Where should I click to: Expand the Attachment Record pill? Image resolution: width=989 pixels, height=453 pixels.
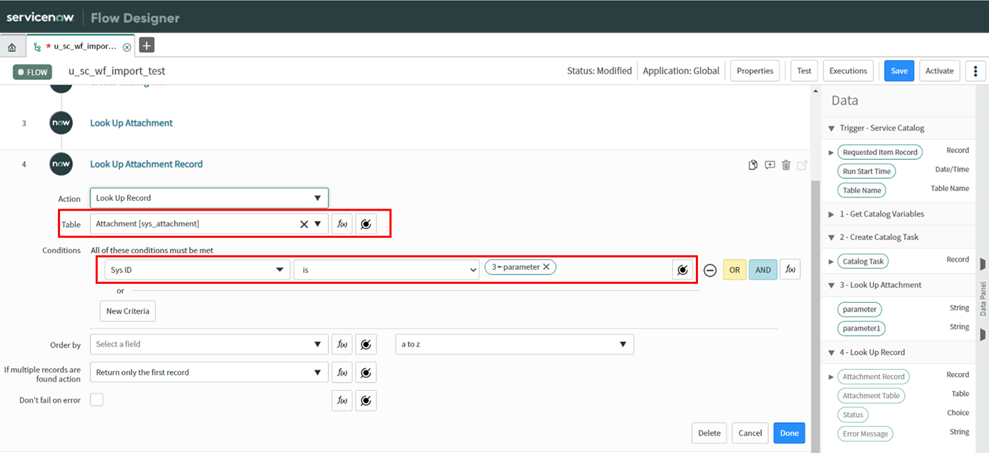pos(831,377)
